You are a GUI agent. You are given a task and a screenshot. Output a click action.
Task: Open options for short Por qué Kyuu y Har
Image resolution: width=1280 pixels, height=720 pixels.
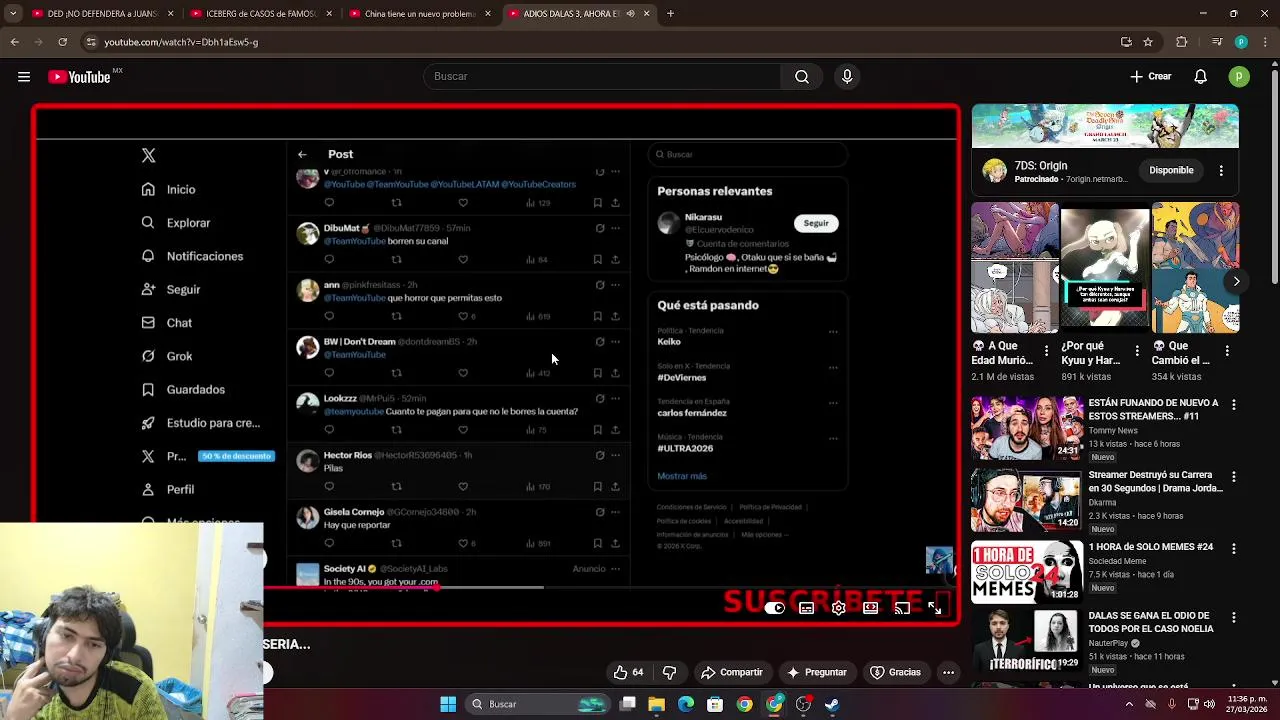point(1137,351)
